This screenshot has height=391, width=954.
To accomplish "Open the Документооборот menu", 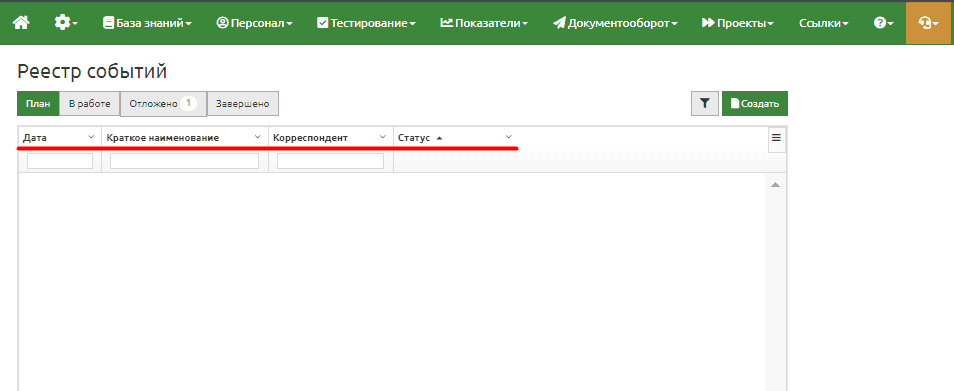I will (615, 23).
